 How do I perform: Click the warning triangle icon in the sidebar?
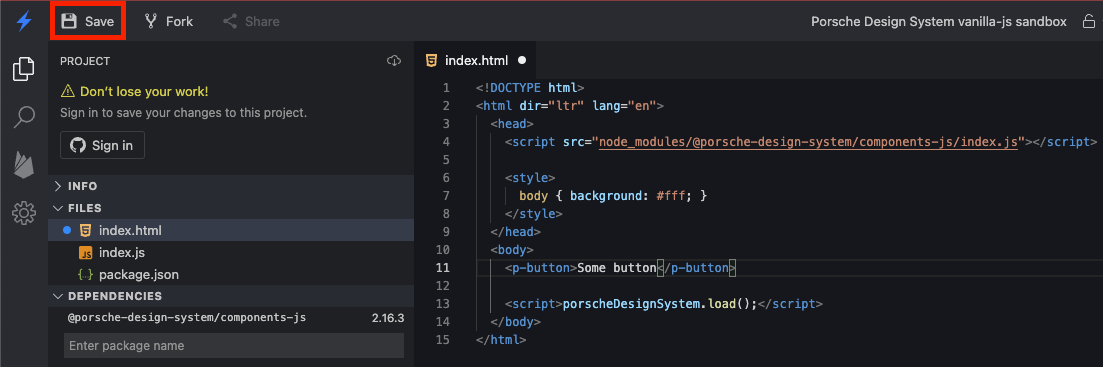pyautogui.click(x=68, y=91)
